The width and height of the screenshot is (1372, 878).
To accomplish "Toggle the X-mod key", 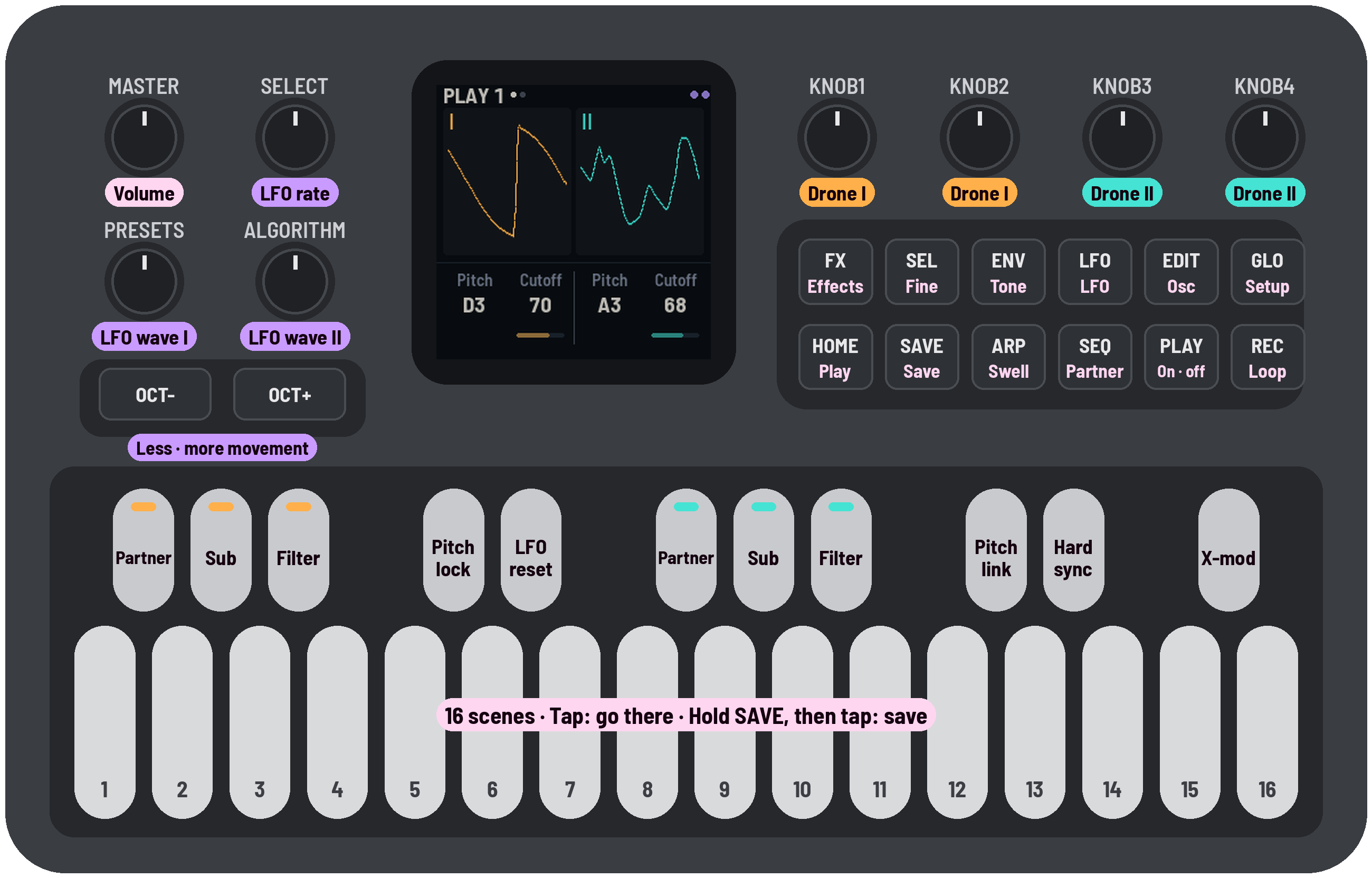I will [1228, 550].
